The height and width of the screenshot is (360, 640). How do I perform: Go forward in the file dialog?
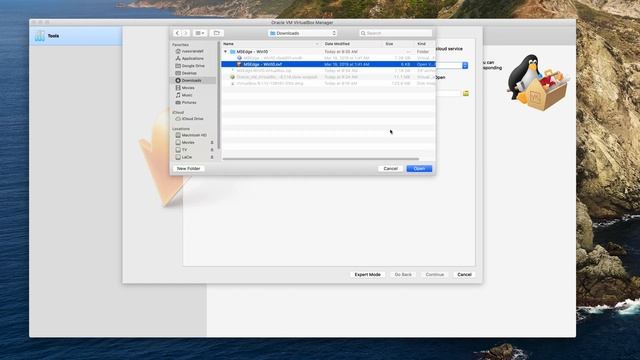186,33
